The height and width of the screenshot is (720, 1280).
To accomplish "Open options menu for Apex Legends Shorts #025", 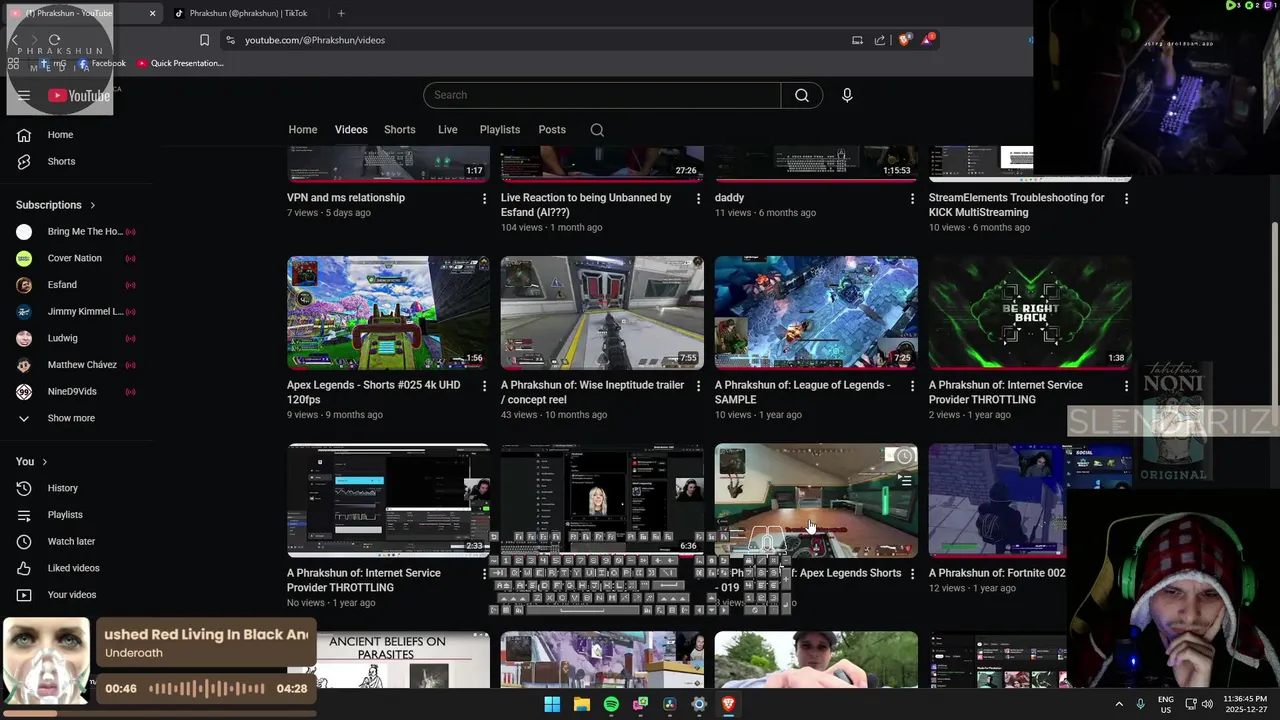I will coord(485,386).
